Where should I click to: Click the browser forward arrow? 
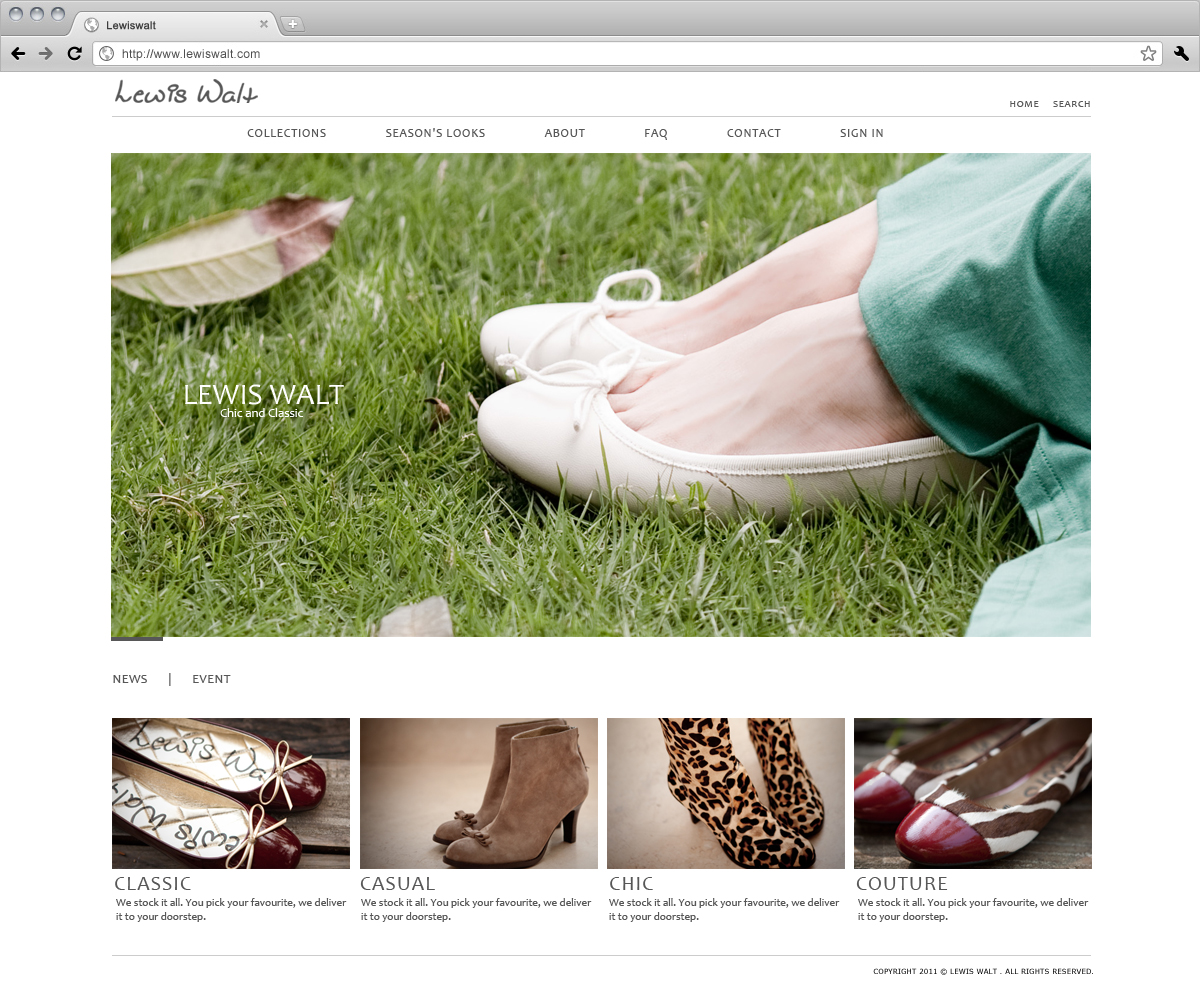pos(46,54)
